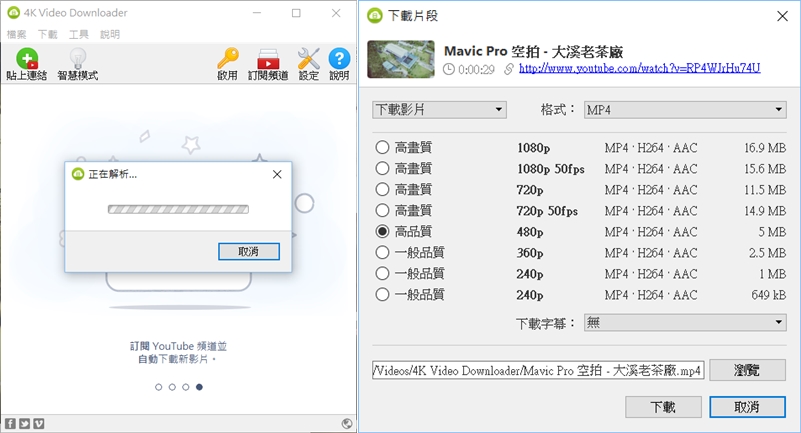Image resolution: width=801 pixels, height=433 pixels.
Task: Select the 1080p 50fps quality option
Action: tap(382, 169)
